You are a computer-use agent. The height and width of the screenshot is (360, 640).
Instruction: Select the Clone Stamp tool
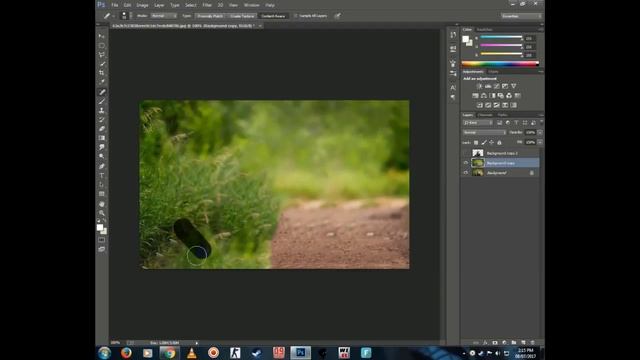[102, 111]
